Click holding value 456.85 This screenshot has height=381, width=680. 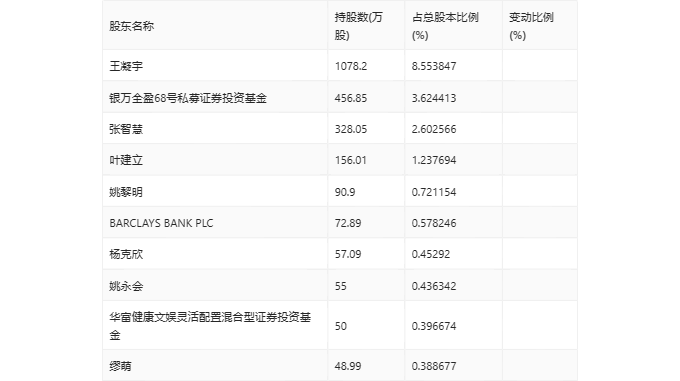[351, 98]
